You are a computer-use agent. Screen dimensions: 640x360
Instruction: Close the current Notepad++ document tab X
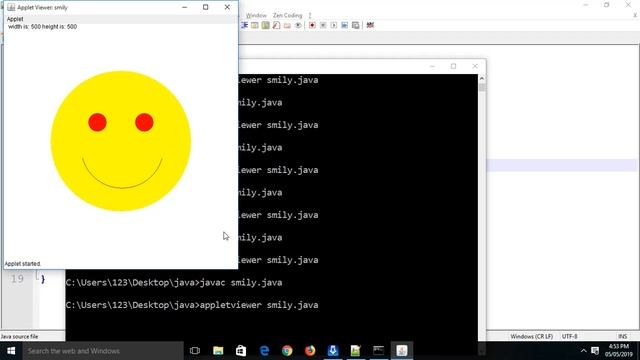coord(635,16)
